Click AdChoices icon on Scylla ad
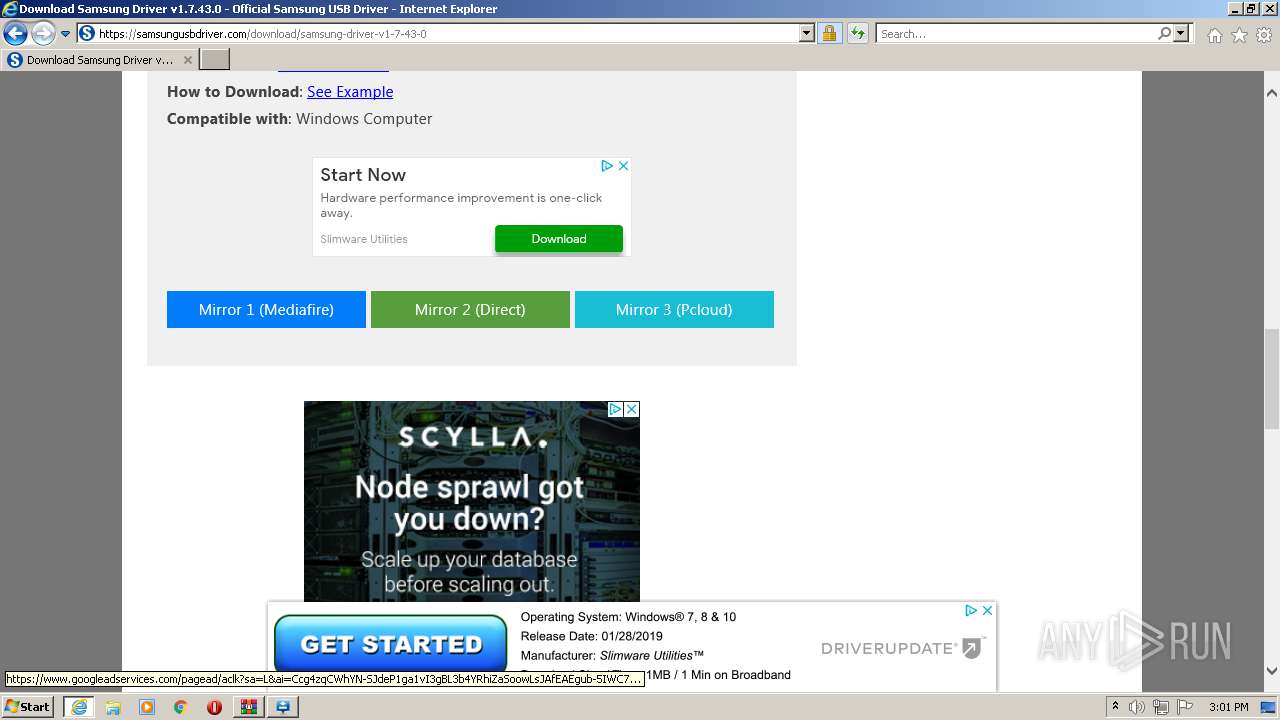Viewport: 1280px width, 720px height. click(x=616, y=409)
